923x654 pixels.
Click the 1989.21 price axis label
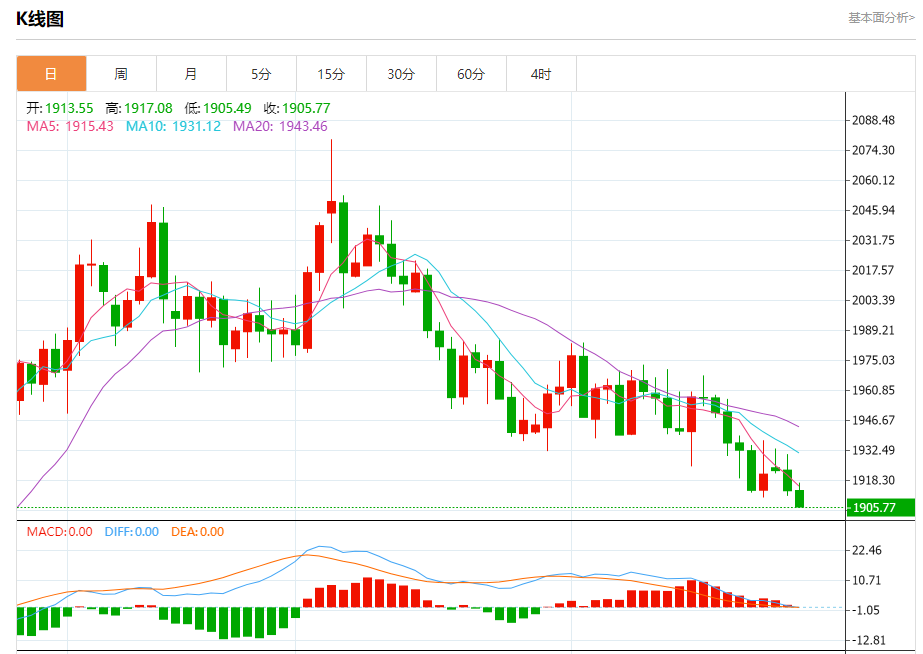tap(874, 330)
